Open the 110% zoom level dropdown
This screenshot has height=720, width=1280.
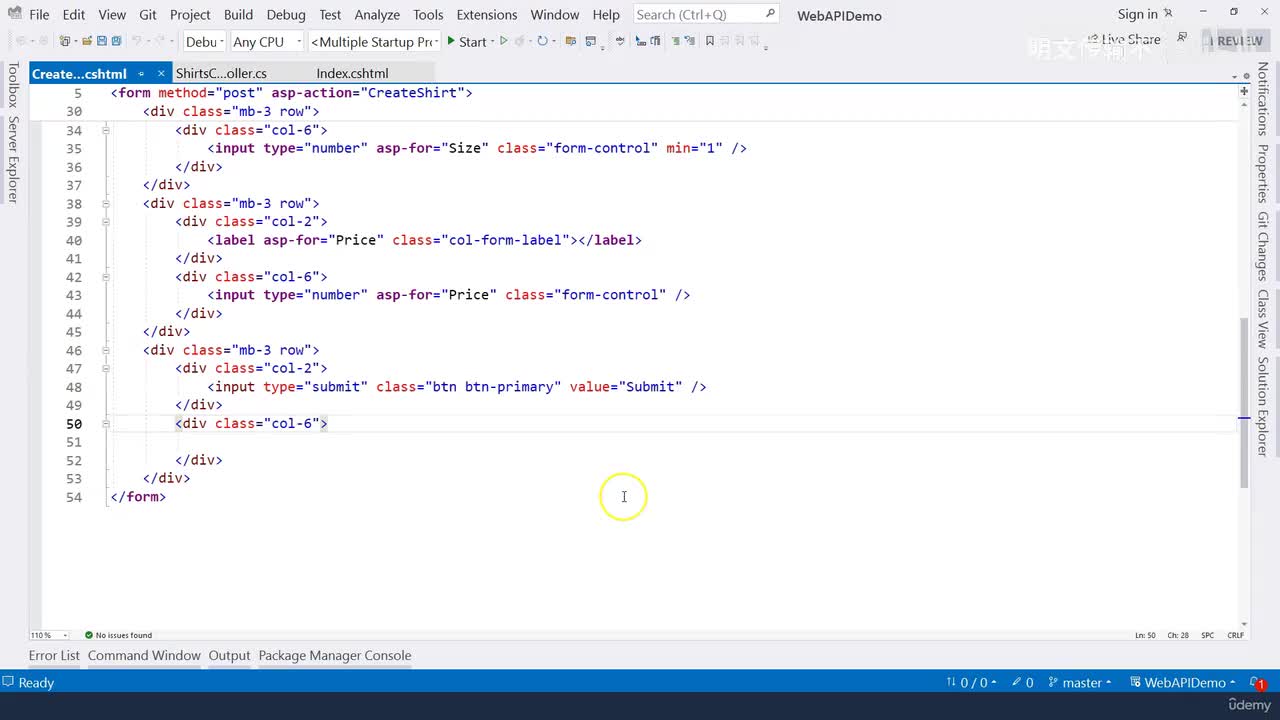49,635
